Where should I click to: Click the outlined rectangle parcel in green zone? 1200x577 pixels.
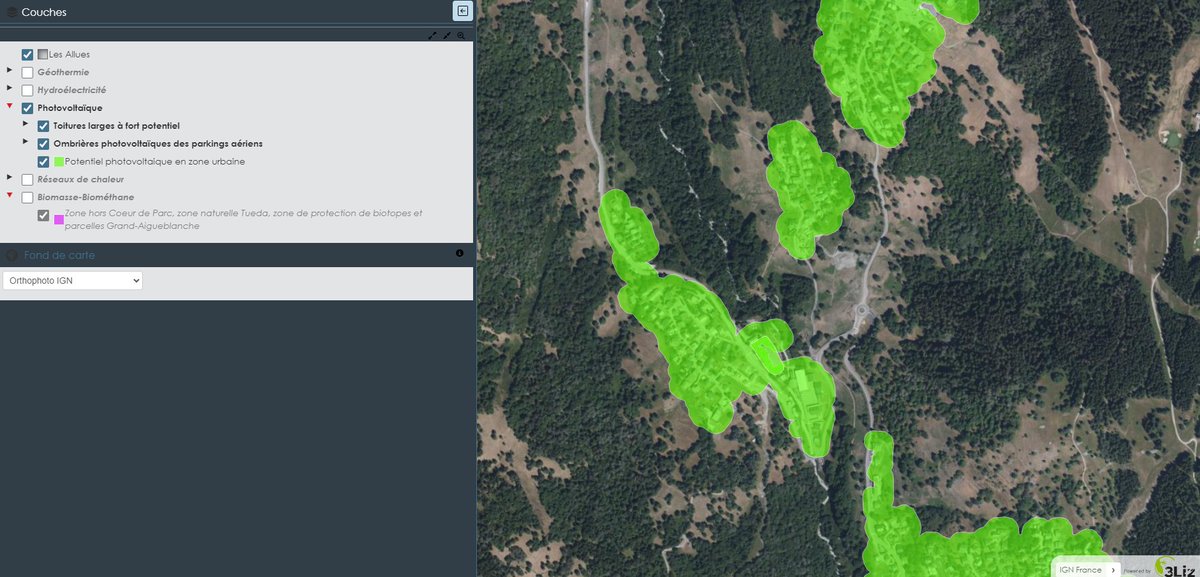pyautogui.click(x=767, y=355)
